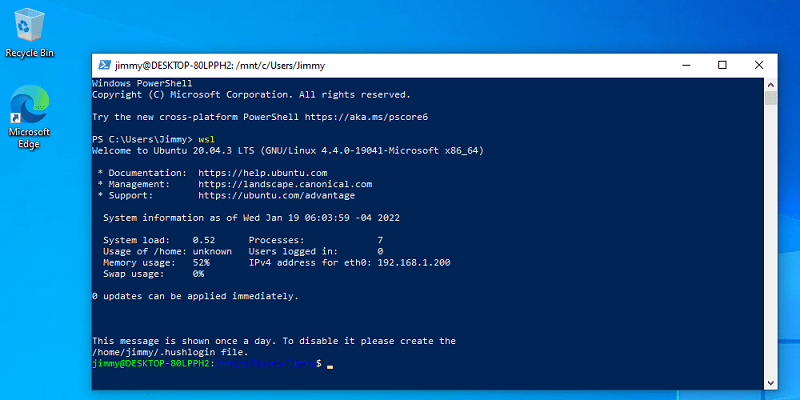Open the Recycle Bin desktop icon

[30, 33]
